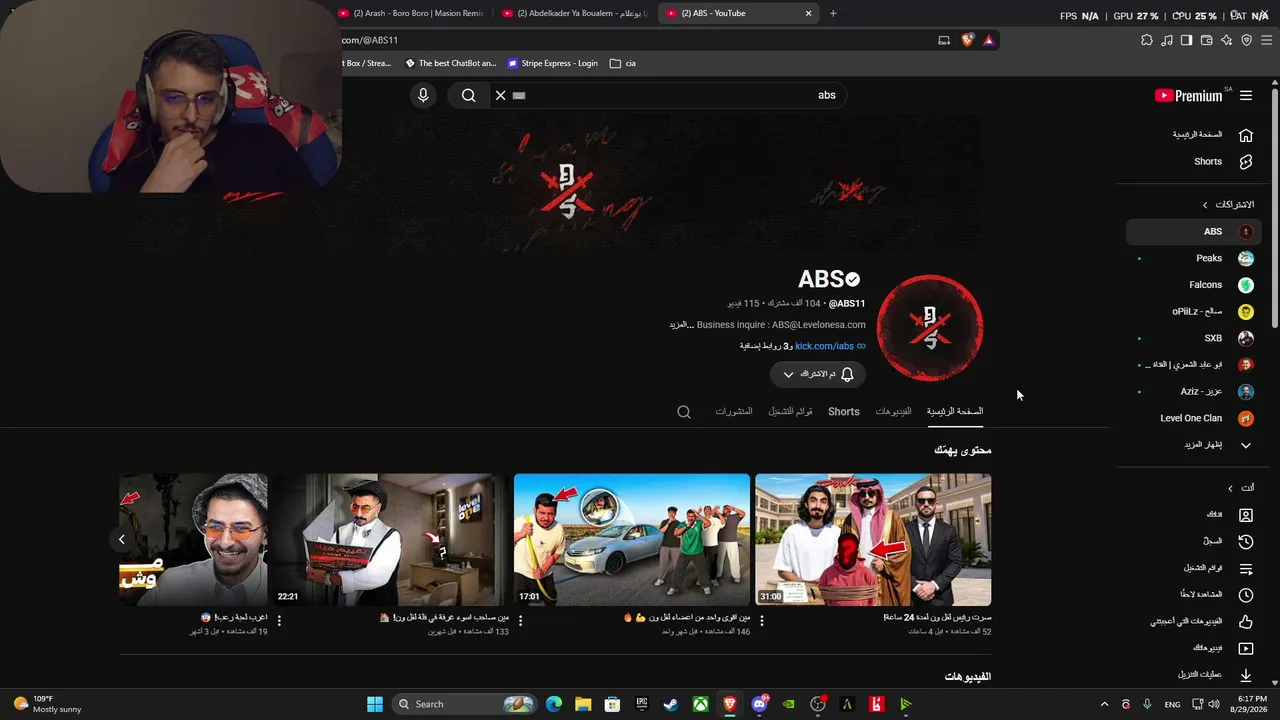Open Your videos play icon in the sidebar
Viewport: 1280px width, 720px height.
[1246, 648]
